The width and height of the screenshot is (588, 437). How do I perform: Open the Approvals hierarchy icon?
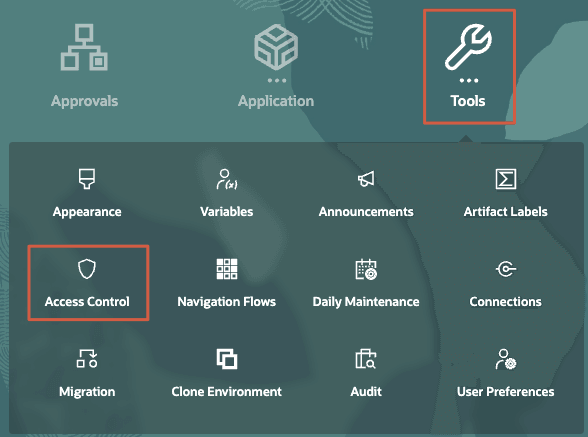(84, 47)
